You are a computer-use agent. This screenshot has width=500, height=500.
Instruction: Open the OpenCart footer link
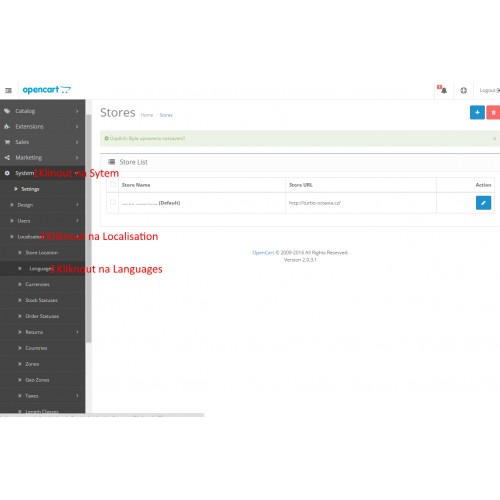[263, 253]
